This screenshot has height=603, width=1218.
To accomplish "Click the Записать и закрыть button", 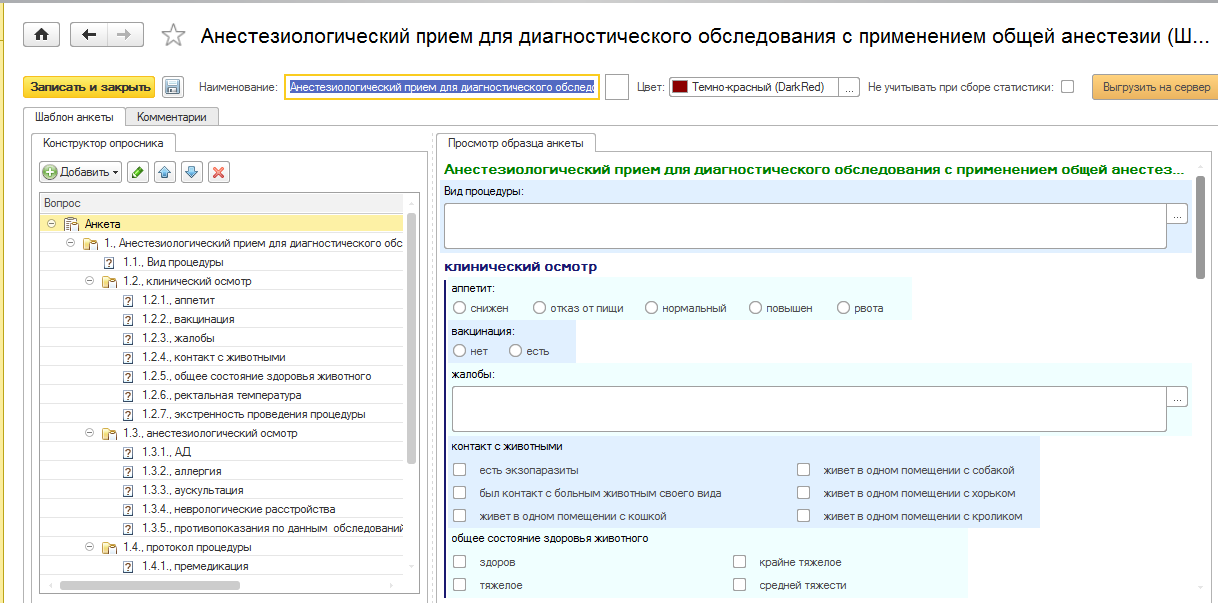I will coord(90,87).
